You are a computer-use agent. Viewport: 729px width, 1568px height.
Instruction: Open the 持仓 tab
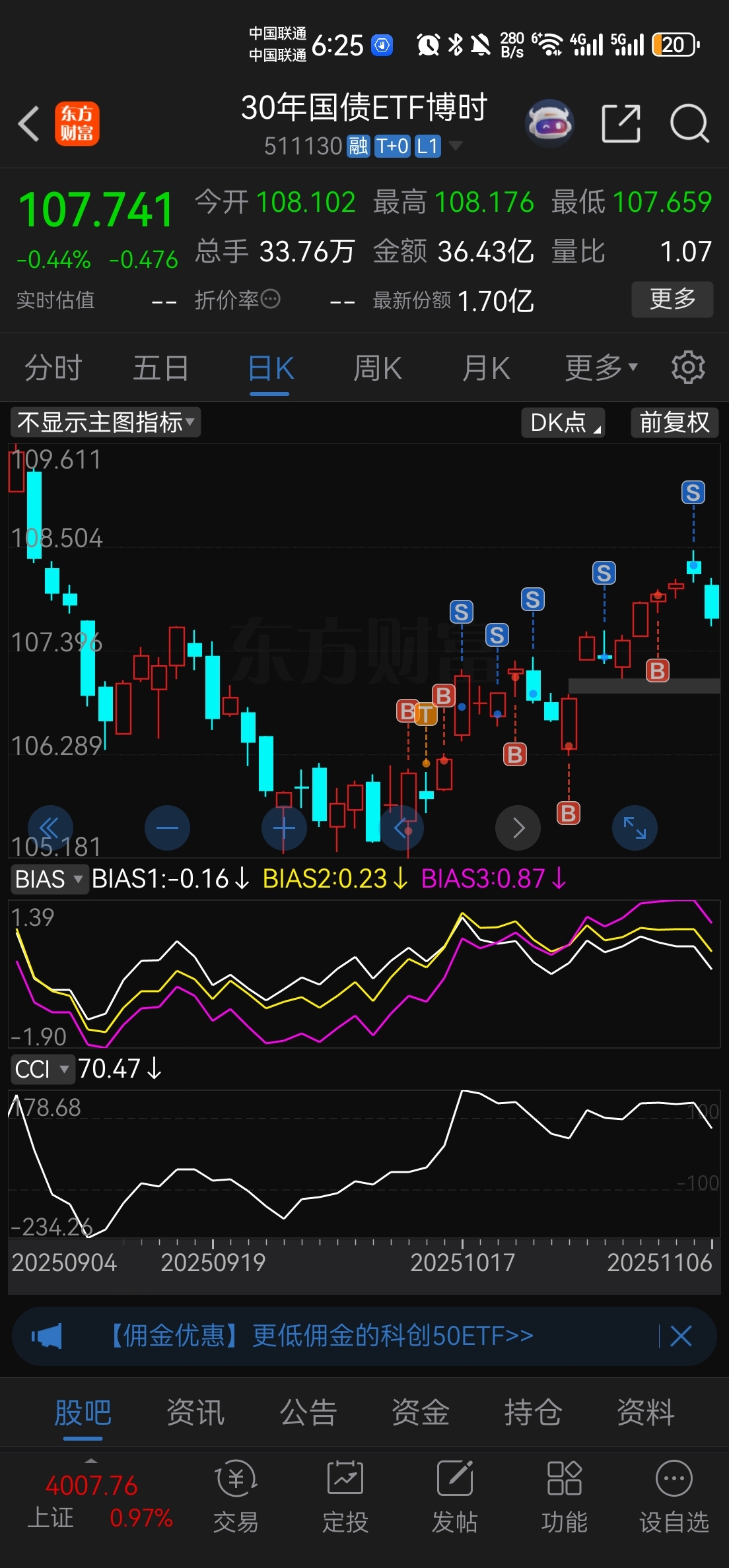(533, 1413)
